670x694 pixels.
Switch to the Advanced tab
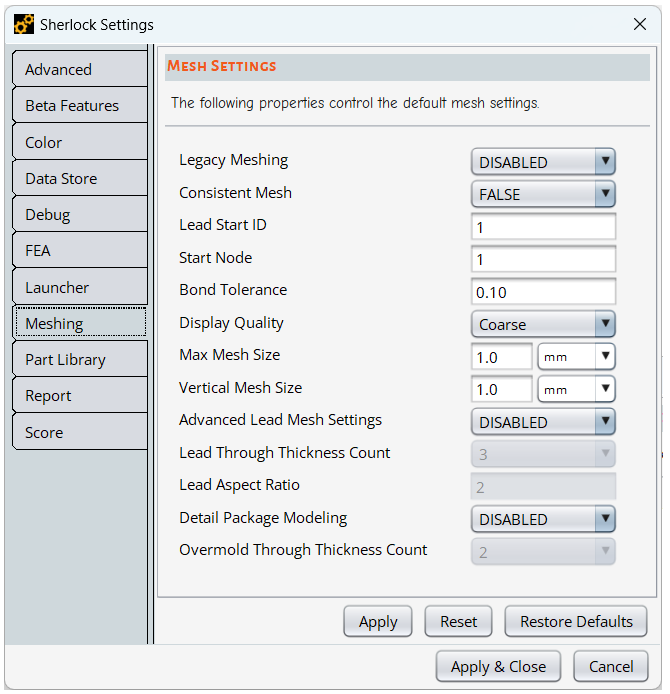point(79,70)
